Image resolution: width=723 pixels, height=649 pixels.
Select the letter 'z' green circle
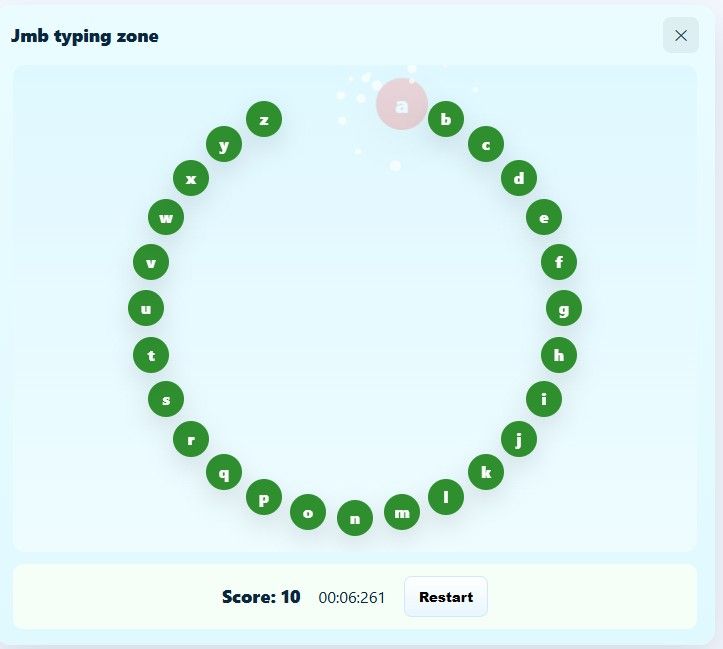click(264, 120)
